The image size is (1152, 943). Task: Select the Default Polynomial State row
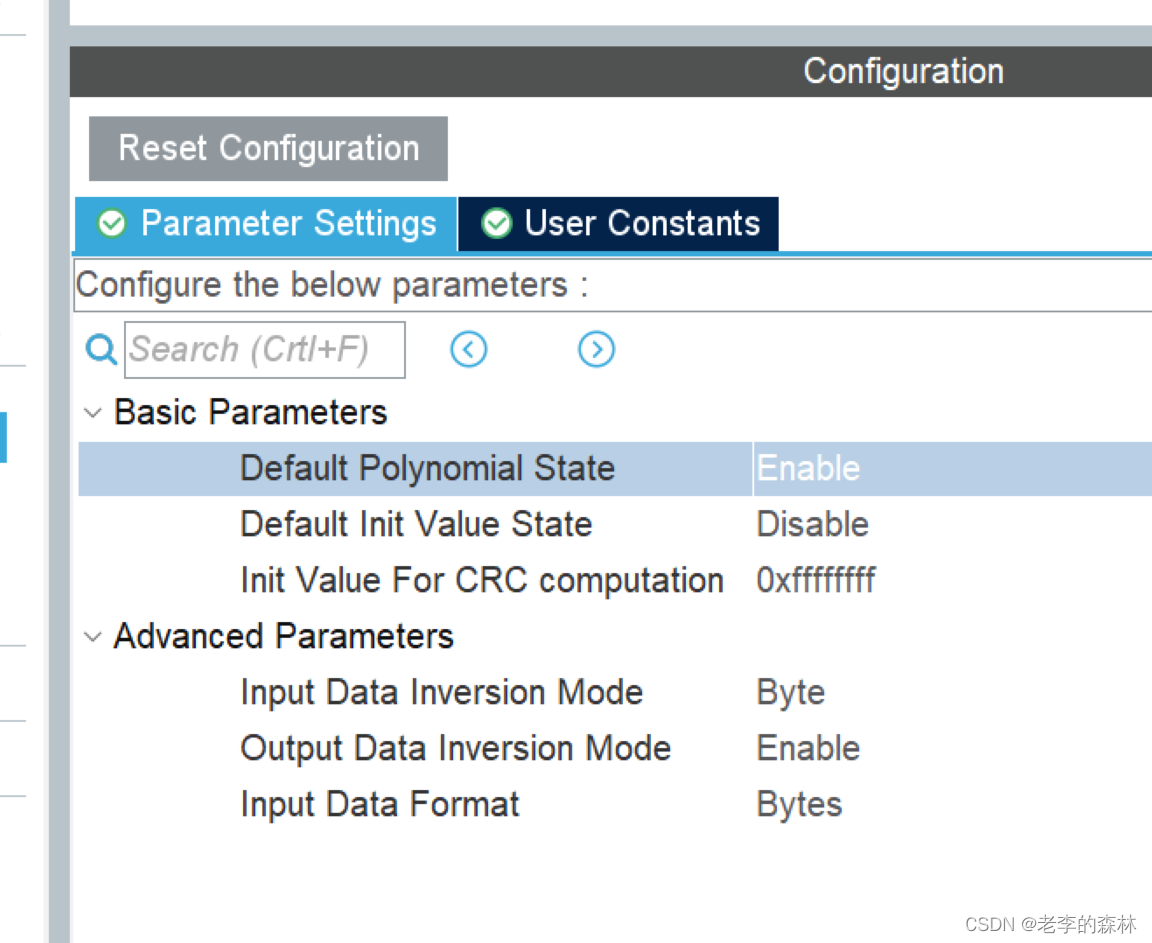[615, 469]
